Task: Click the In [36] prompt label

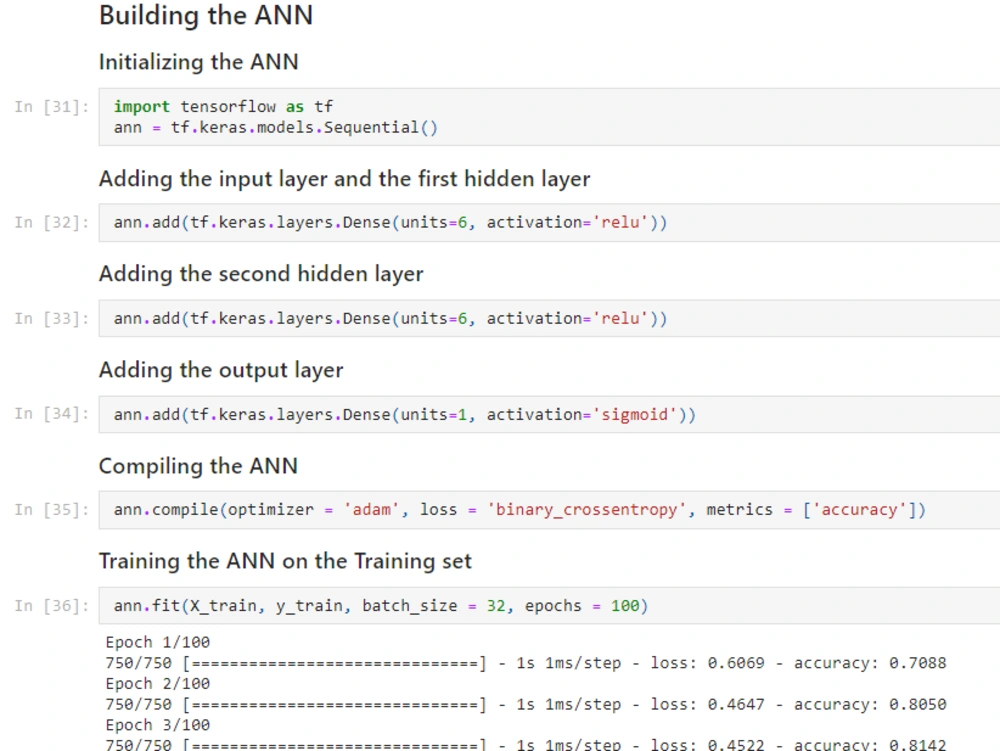Action: click(x=52, y=606)
